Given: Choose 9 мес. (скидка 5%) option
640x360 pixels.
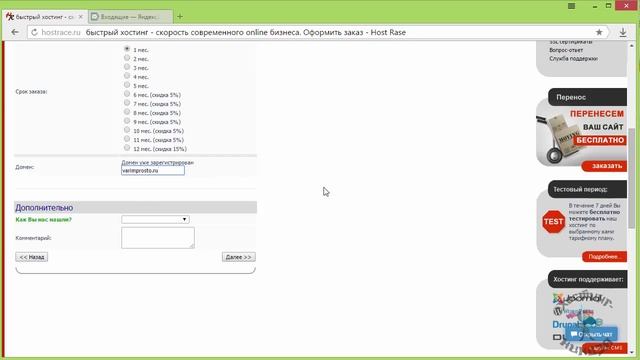Looking at the screenshot, I should click(127, 121).
